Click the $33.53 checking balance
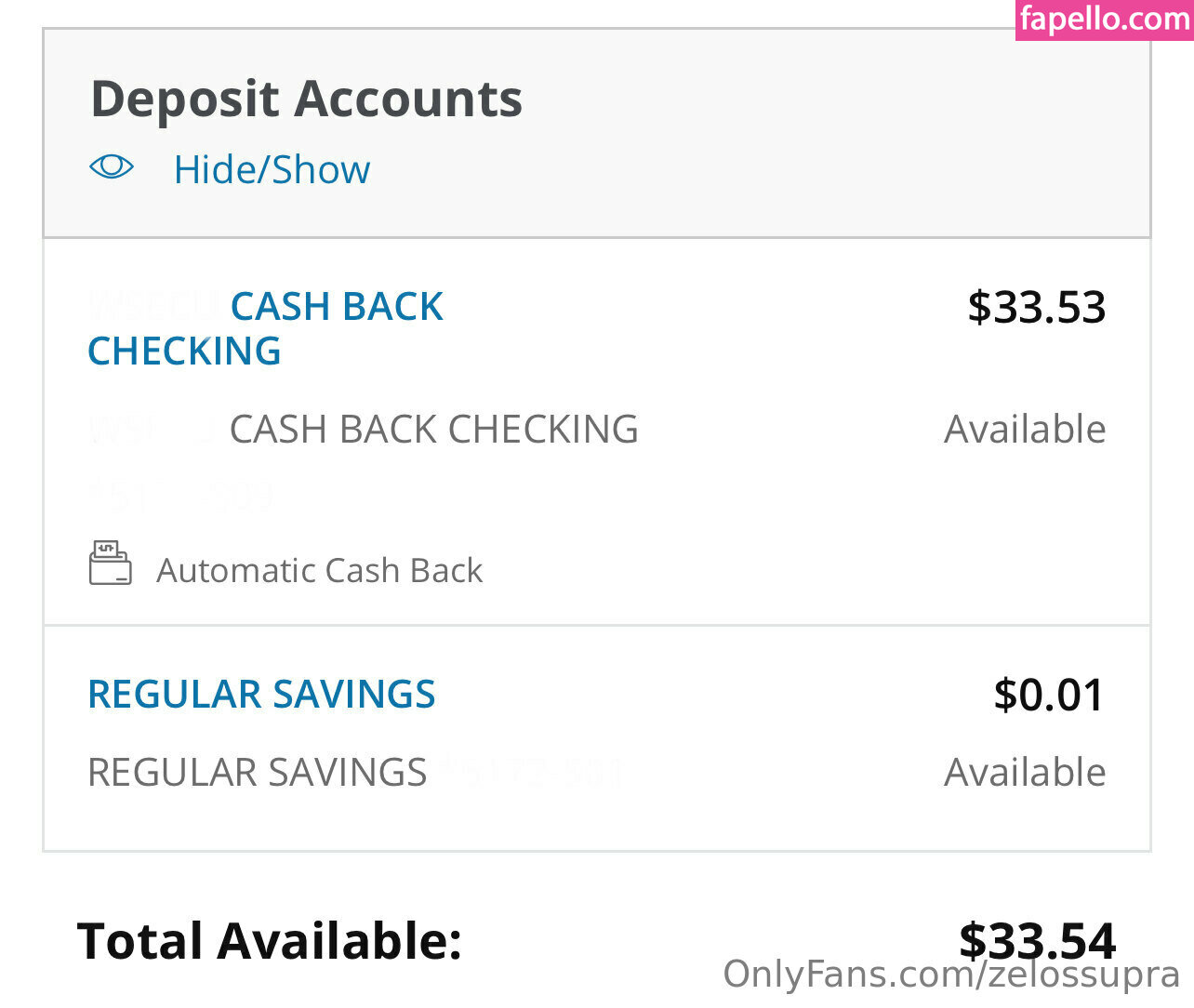The width and height of the screenshot is (1194, 1008). tap(1036, 307)
